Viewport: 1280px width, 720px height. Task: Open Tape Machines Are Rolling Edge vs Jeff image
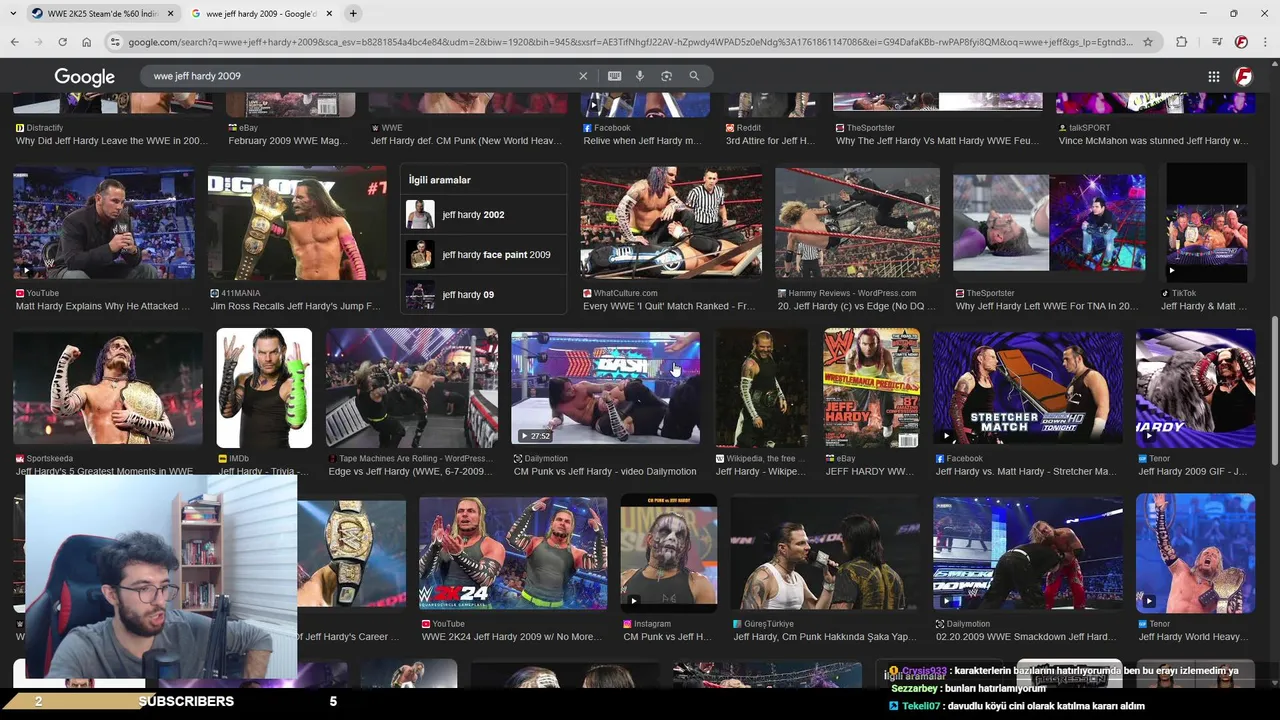(x=411, y=388)
